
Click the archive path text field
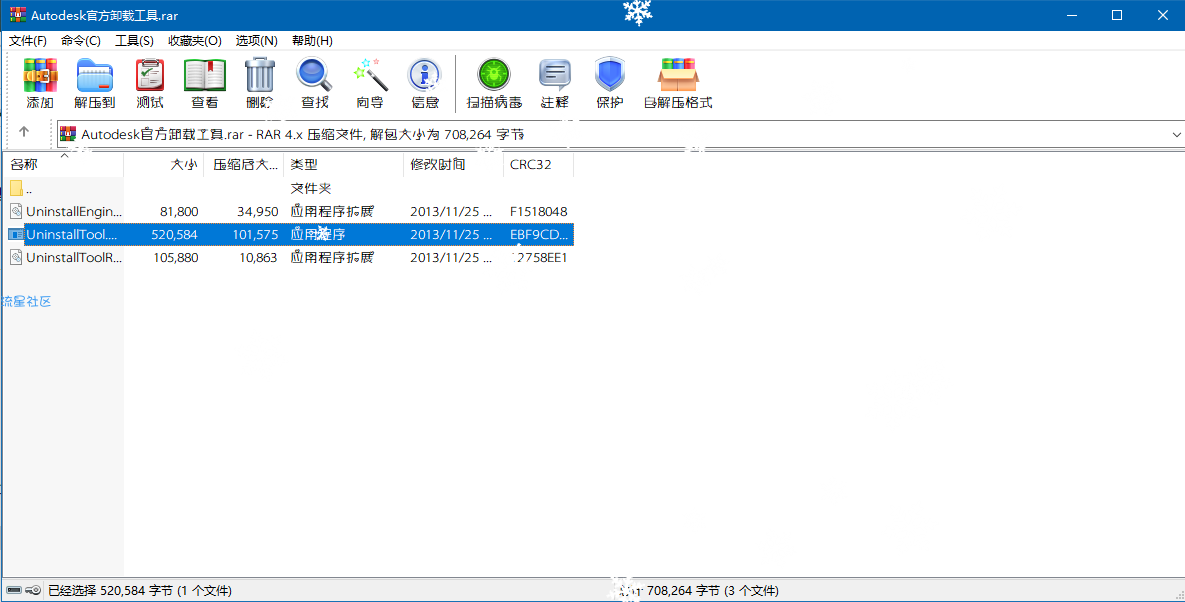click(620, 134)
